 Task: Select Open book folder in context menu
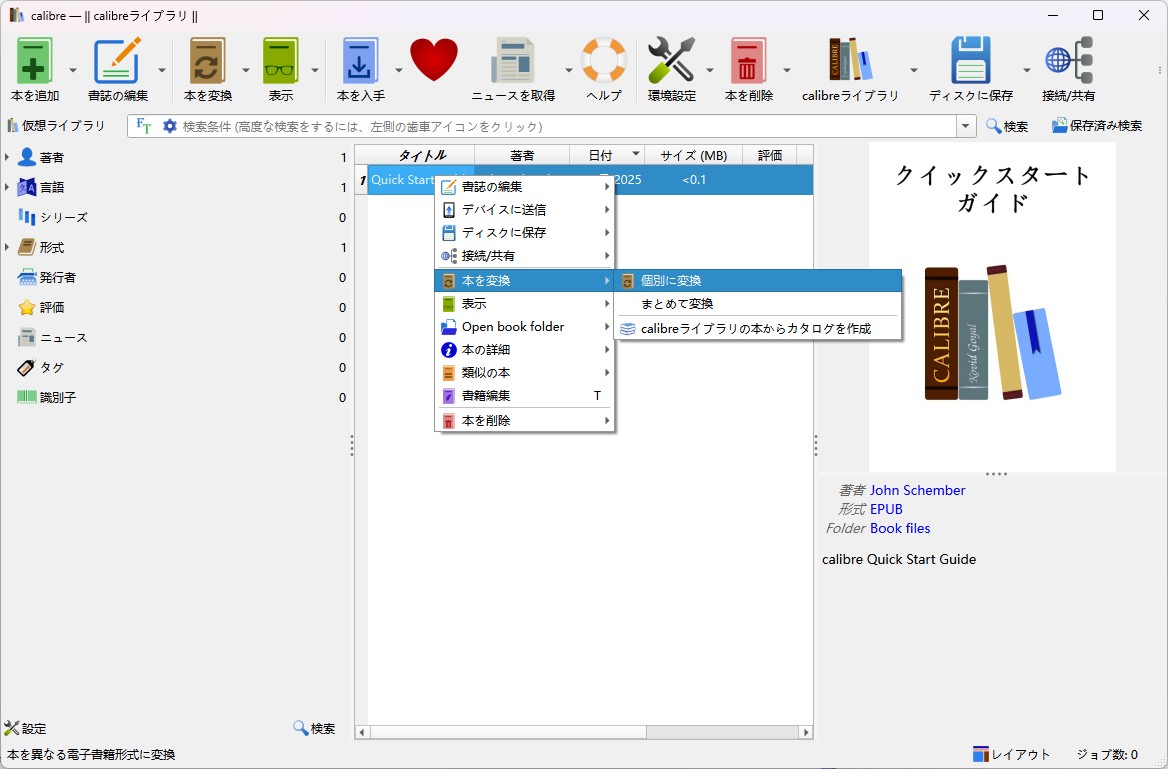[x=524, y=327]
